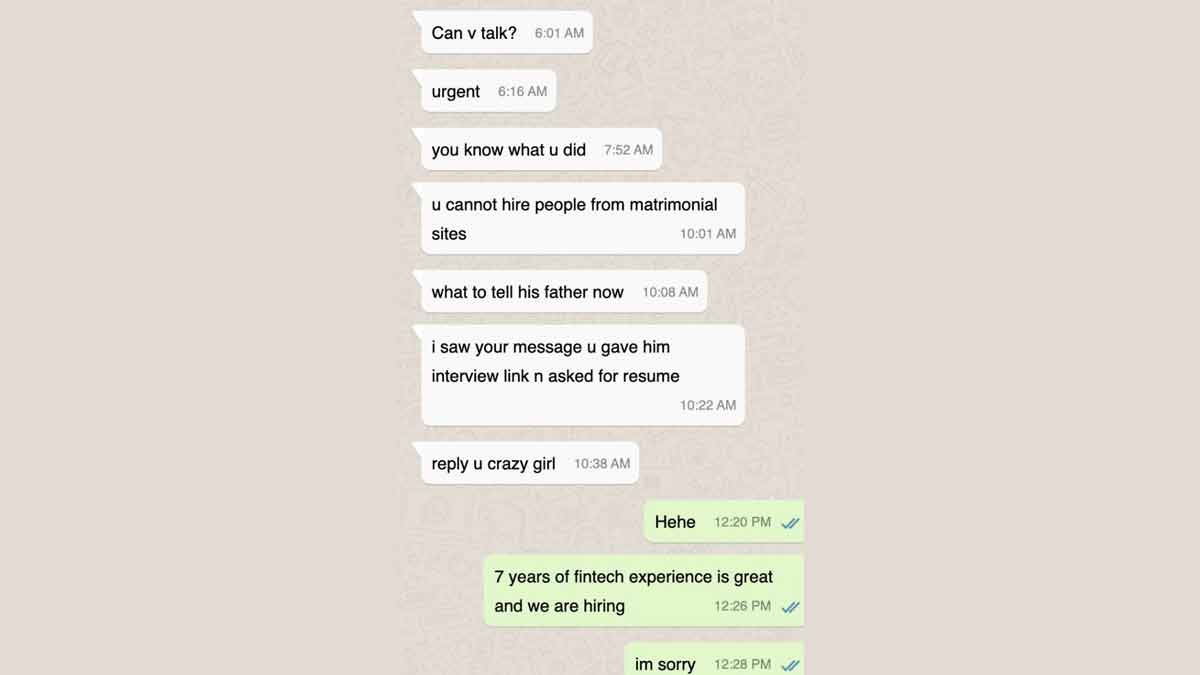
Task: Click the 6:01 AM timestamp
Action: tap(559, 33)
